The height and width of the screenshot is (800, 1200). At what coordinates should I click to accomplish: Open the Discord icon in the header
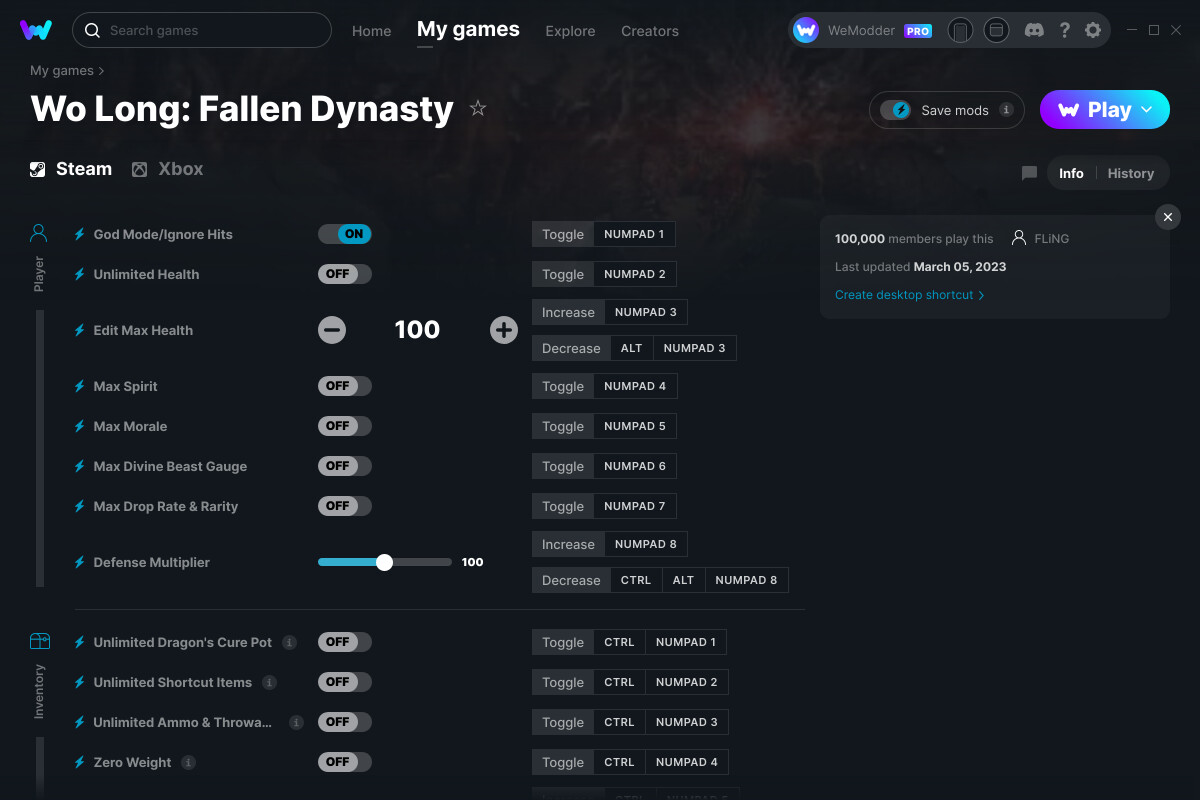coord(1035,30)
